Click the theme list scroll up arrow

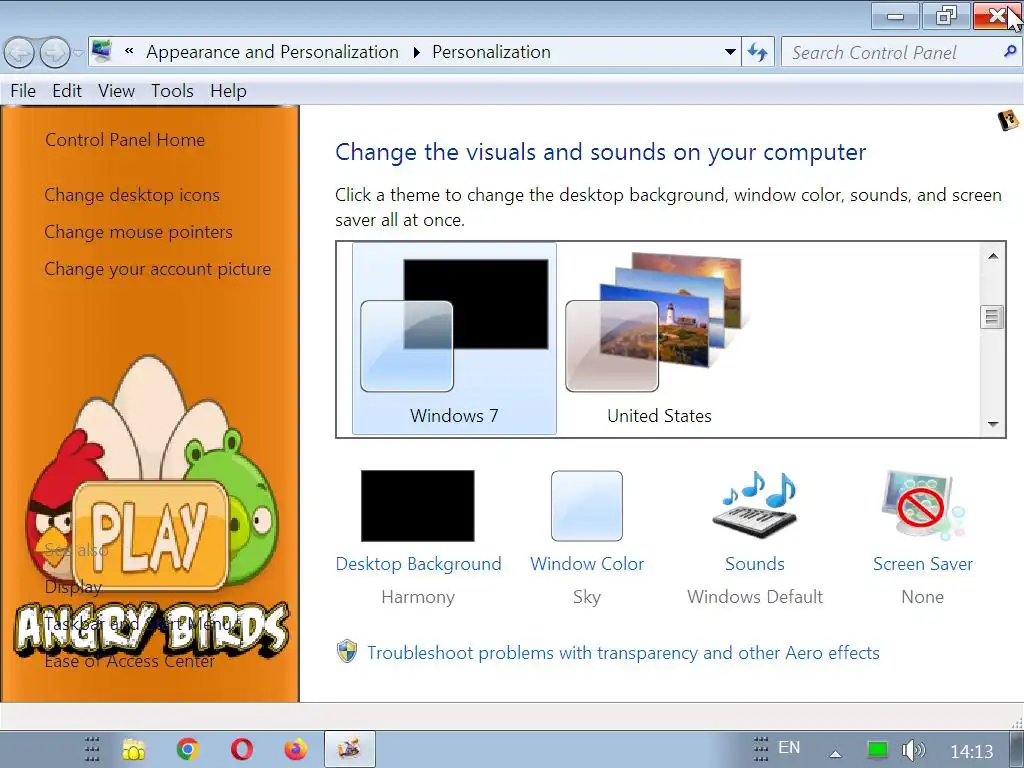pos(993,256)
